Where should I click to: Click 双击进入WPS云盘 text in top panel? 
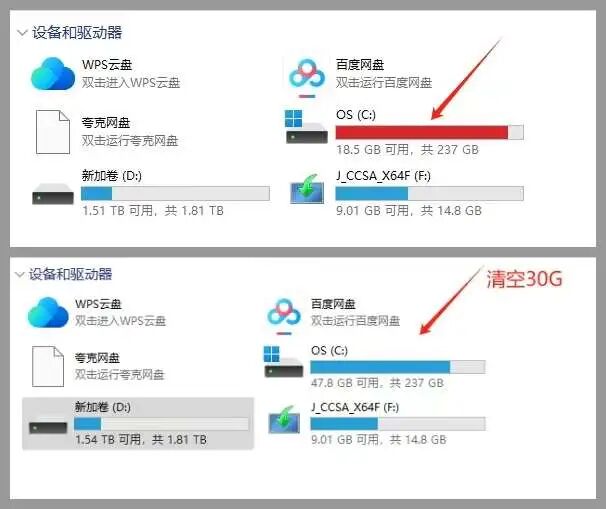click(131, 83)
